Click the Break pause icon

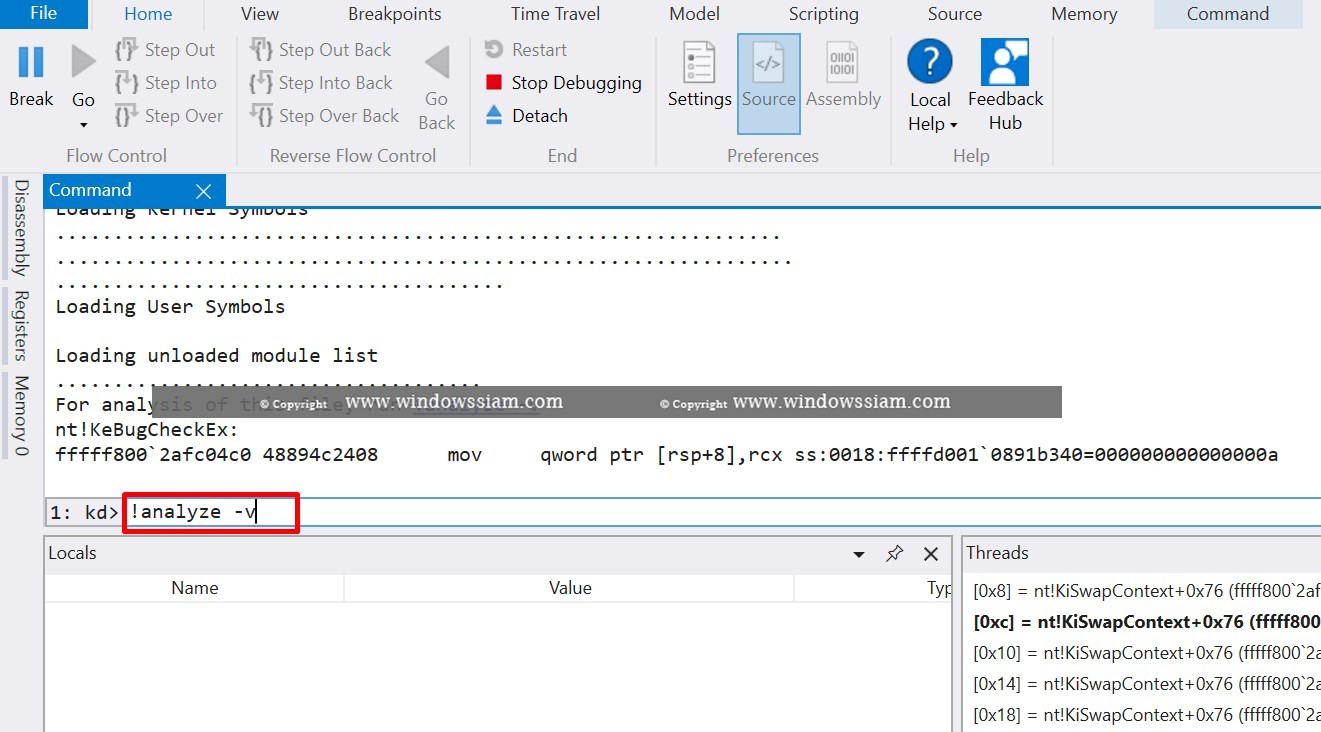[31, 62]
